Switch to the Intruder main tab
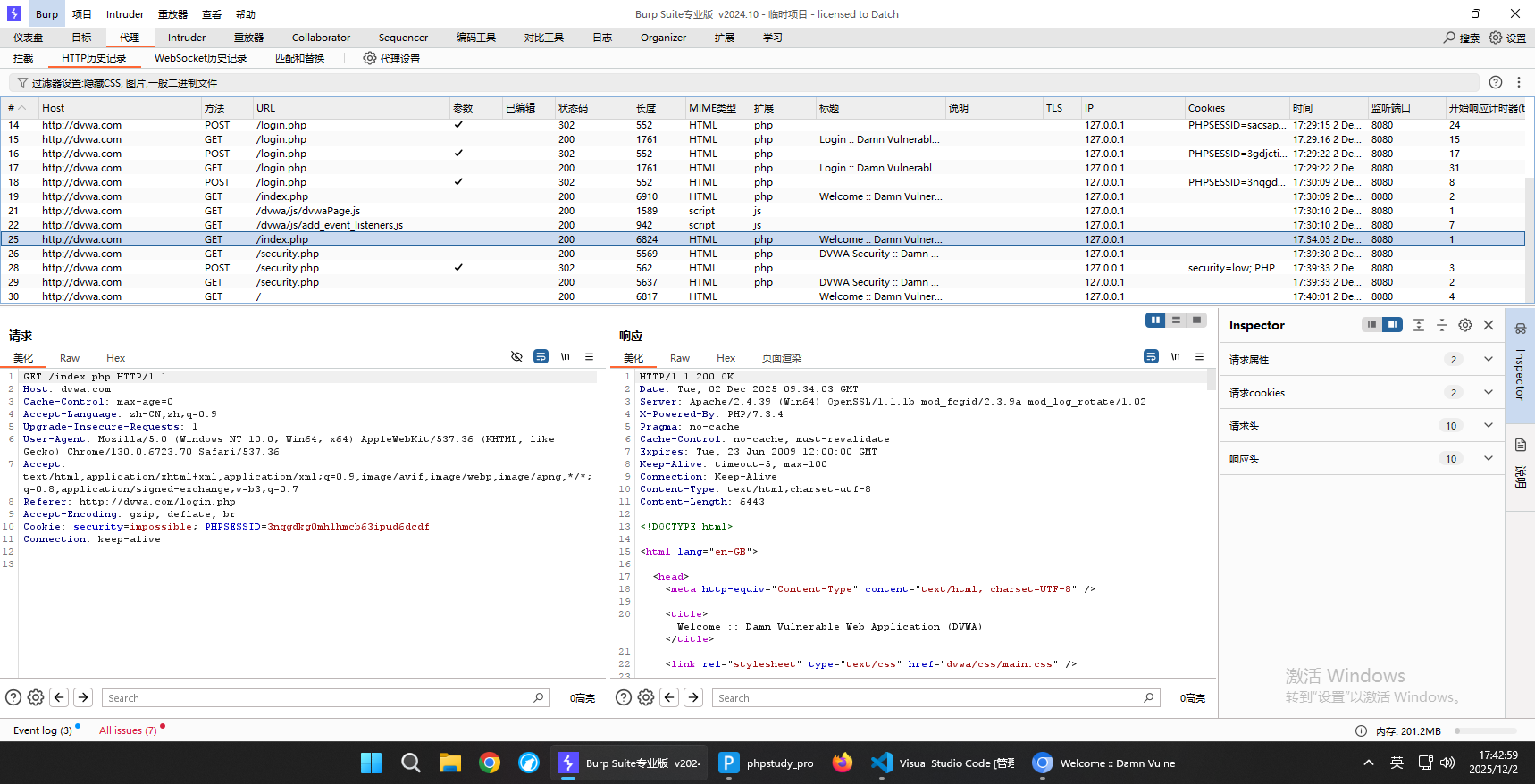 click(186, 38)
